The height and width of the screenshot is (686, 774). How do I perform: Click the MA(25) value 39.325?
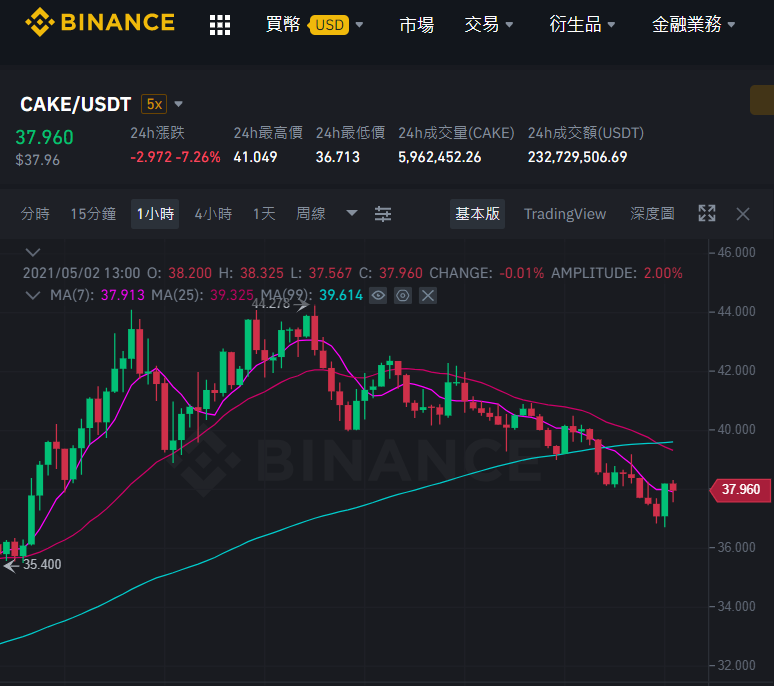(x=232, y=295)
